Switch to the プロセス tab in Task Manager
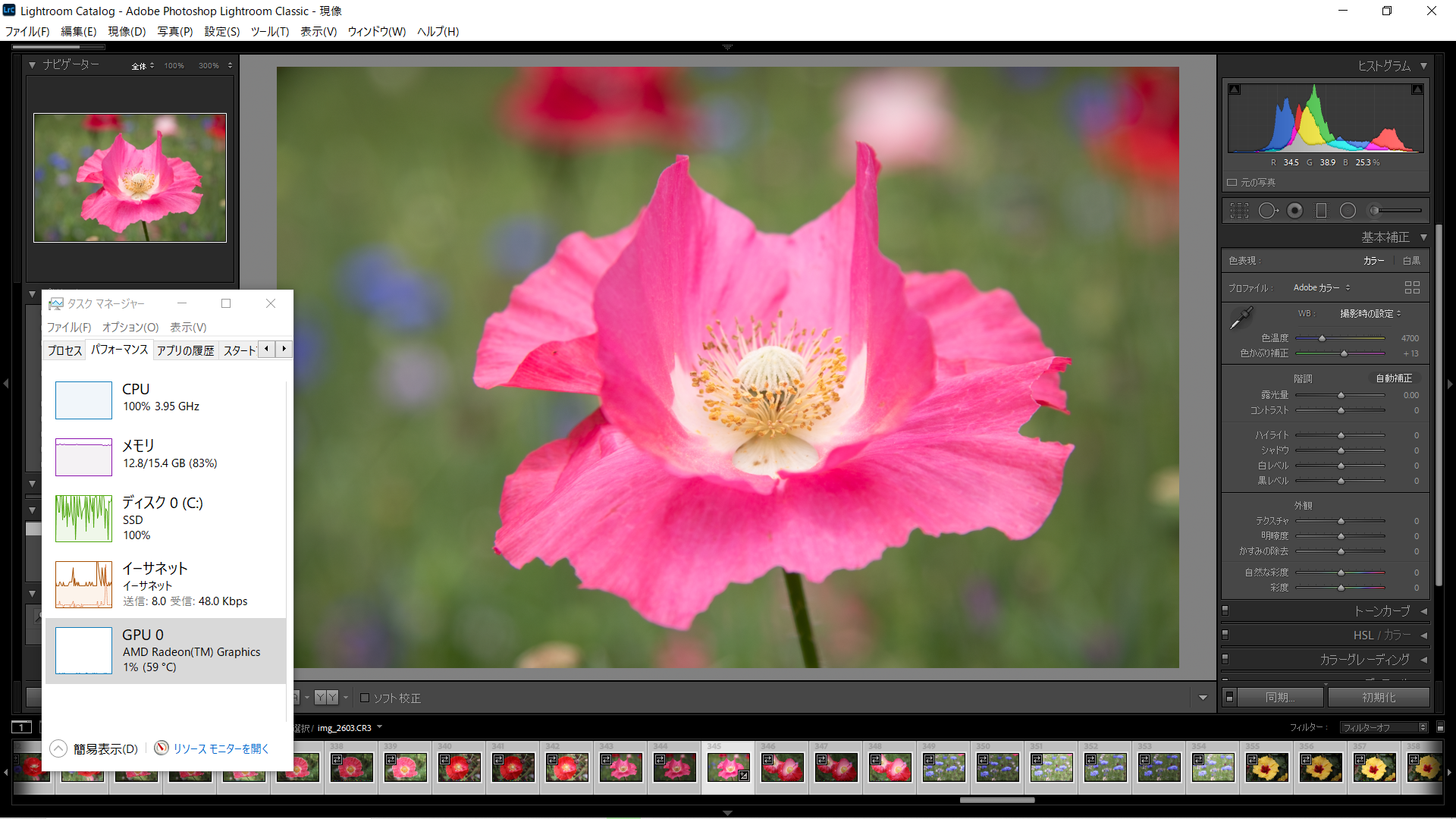1456x819 pixels. (64, 350)
